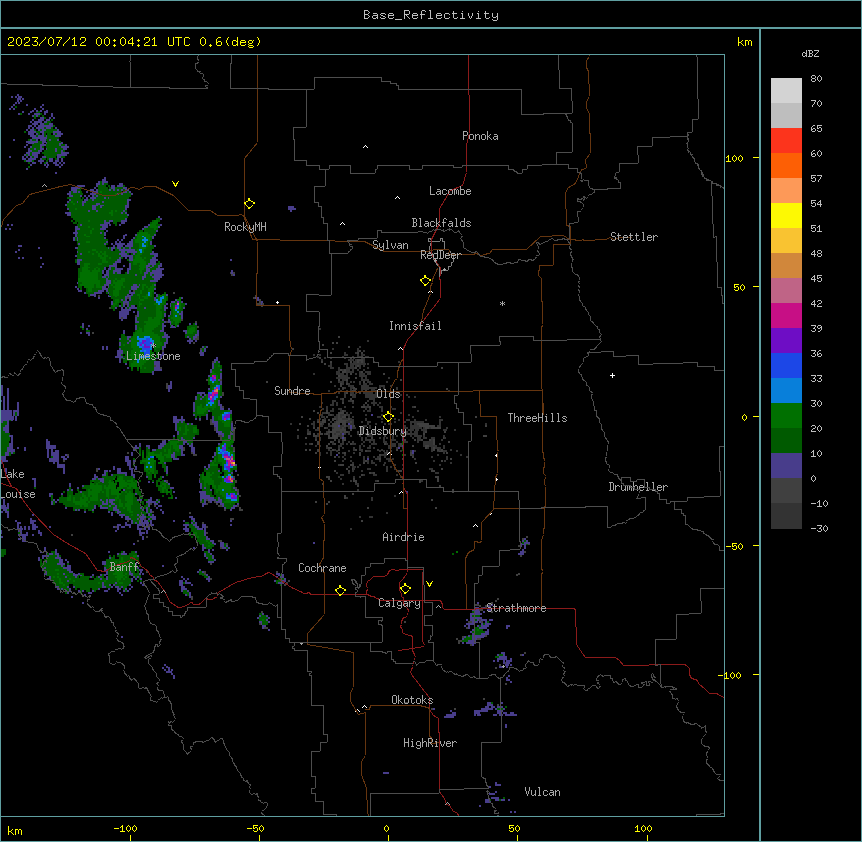Click yellow diamond marker south of RedDeer
862x842 pixels.
pyautogui.click(x=425, y=281)
